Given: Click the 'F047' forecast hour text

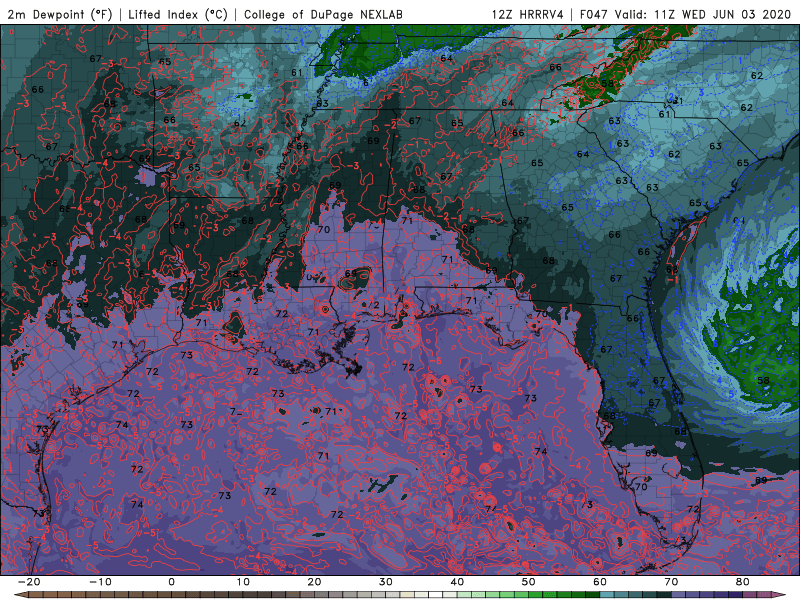Looking at the screenshot, I should (595, 14).
